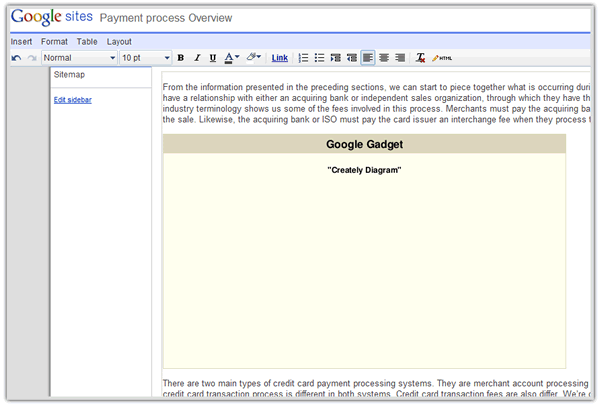Screen dimensions: 600x406
Task: Open the Format menu
Action: pyautogui.click(x=54, y=41)
